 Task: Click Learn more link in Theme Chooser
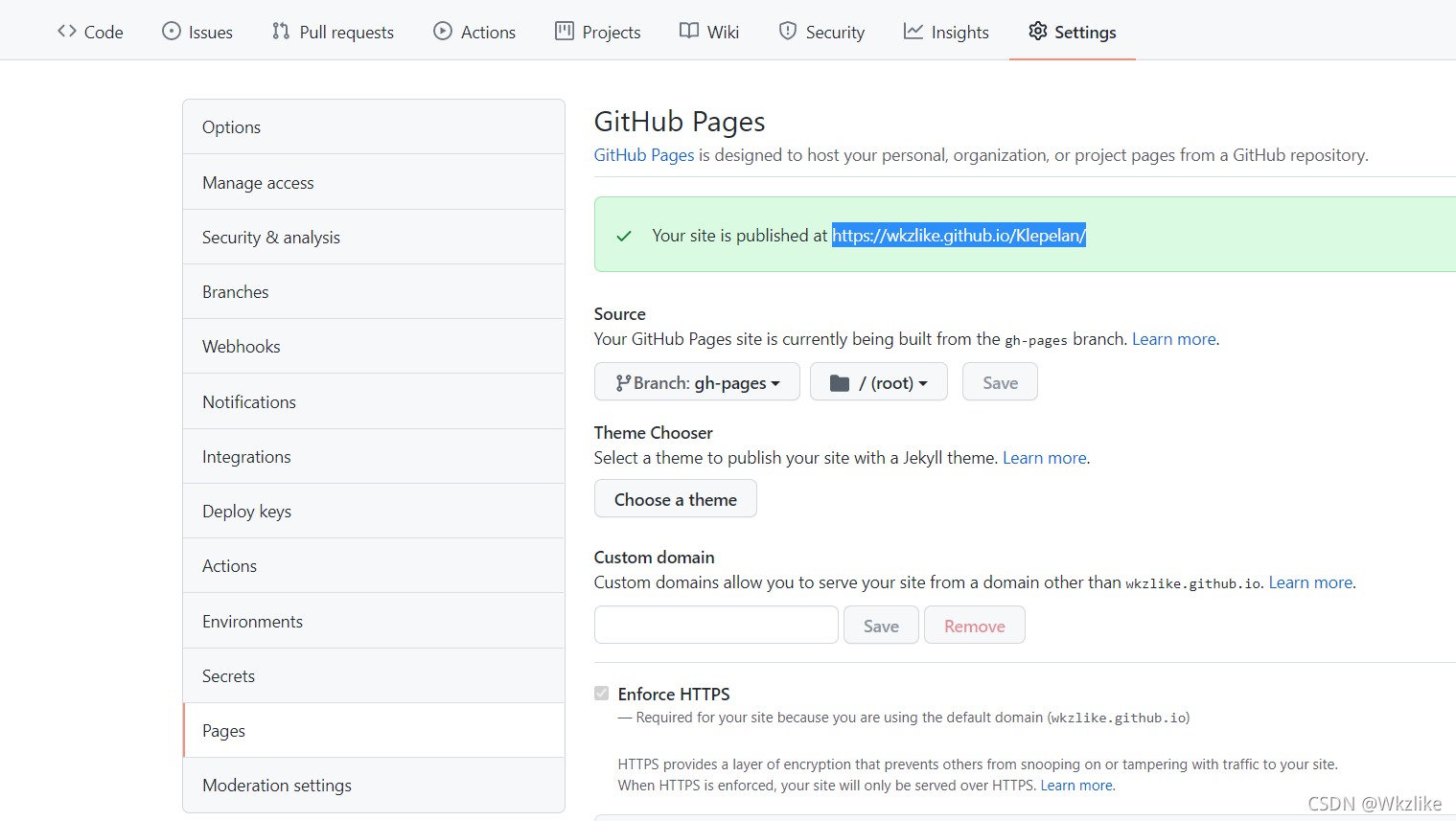tap(1045, 458)
